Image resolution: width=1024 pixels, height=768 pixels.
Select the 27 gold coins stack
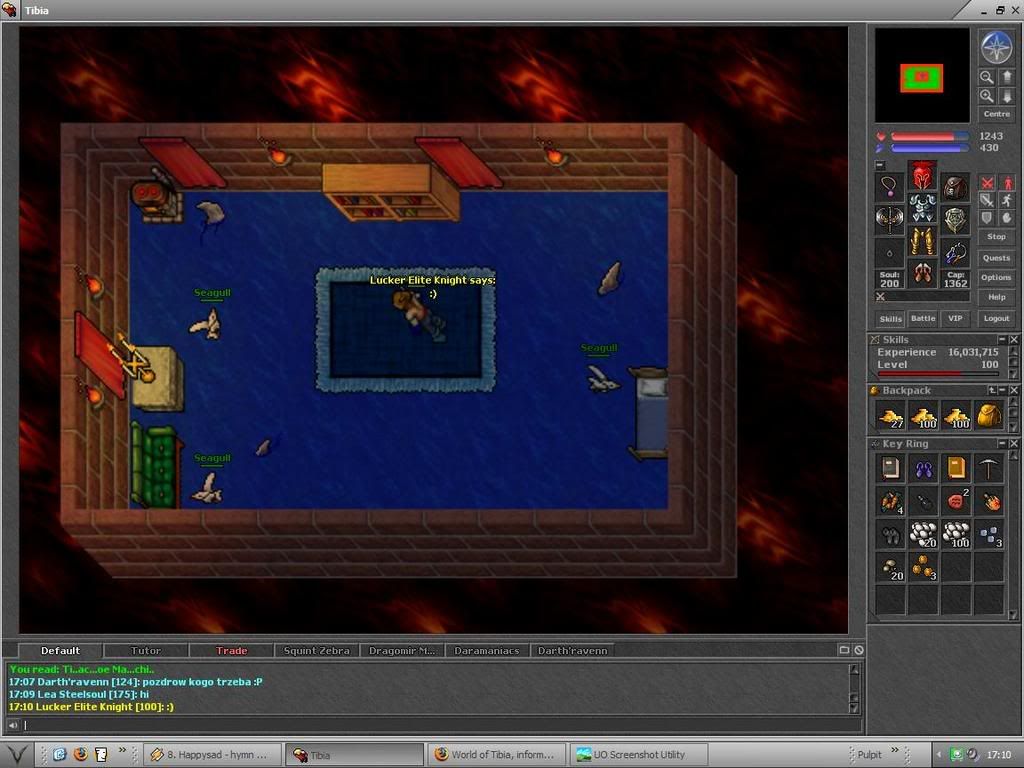coord(891,417)
